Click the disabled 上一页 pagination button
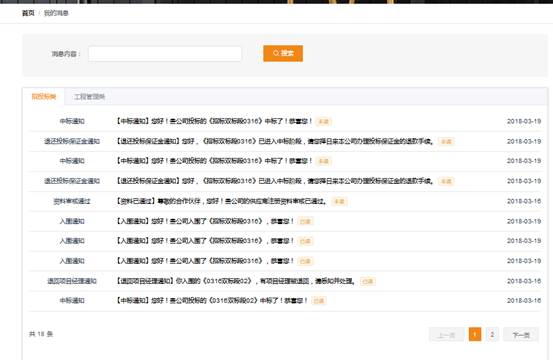The height and width of the screenshot is (360, 553). click(446, 335)
